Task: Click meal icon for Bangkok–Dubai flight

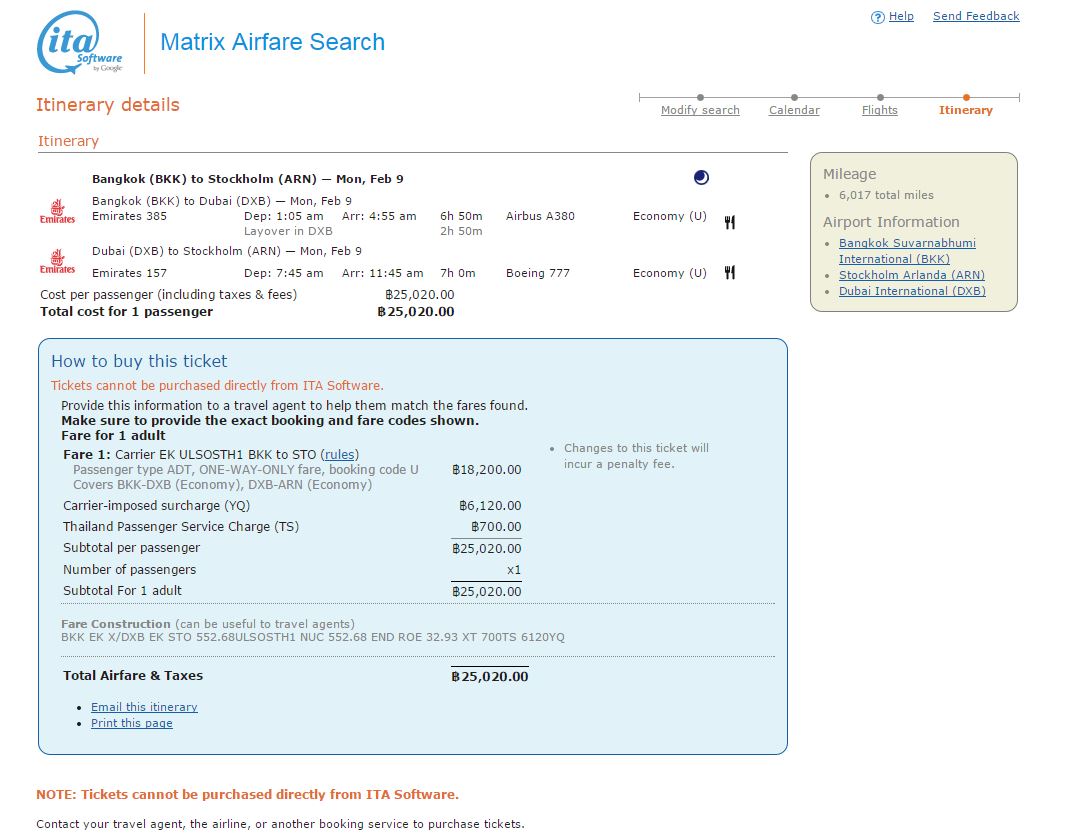Action: pos(730,223)
